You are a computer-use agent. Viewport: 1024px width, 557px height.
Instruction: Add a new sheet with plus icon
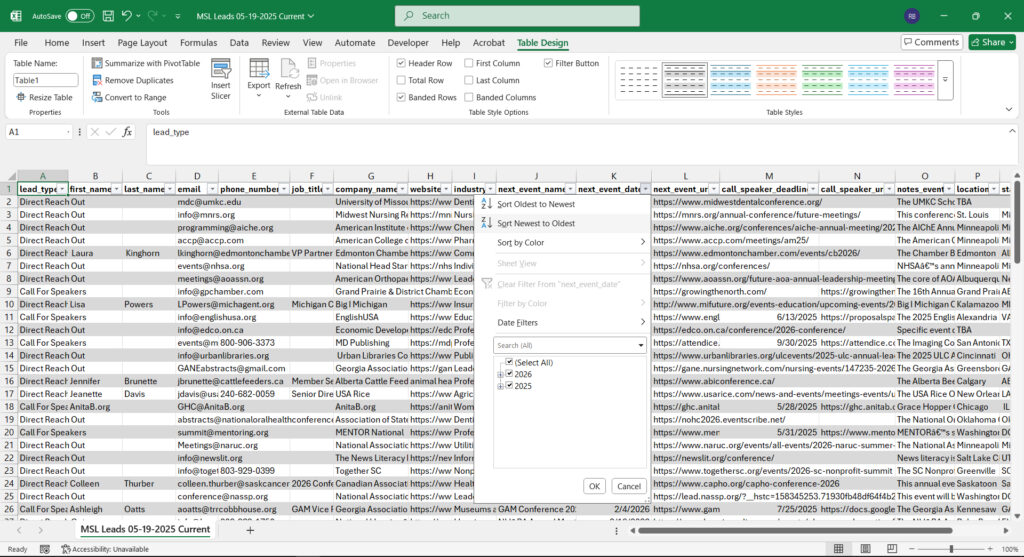(249, 530)
